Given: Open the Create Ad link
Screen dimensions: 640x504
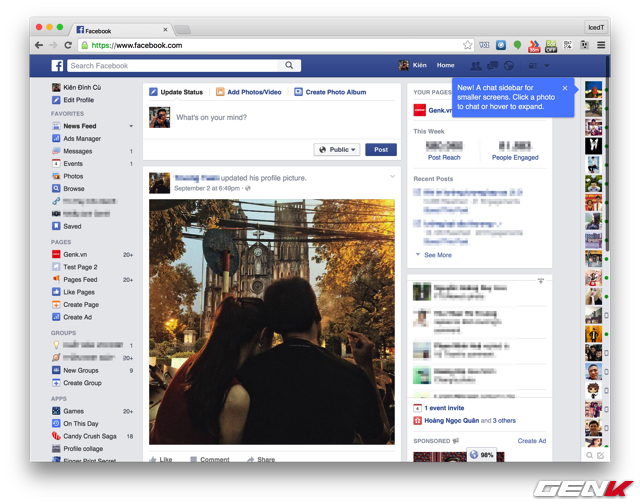Looking at the screenshot, I should click(531, 441).
